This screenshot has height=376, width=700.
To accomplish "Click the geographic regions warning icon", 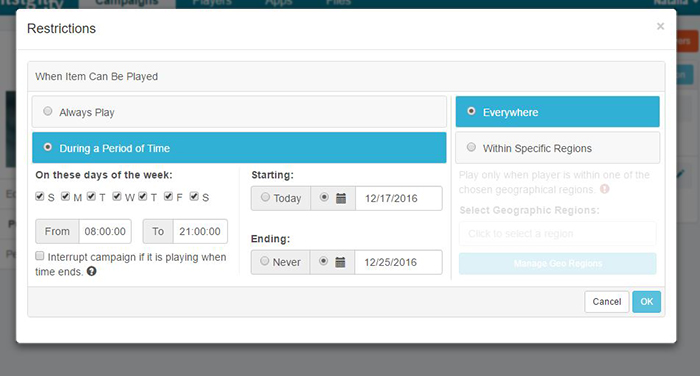I will pyautogui.click(x=604, y=189).
